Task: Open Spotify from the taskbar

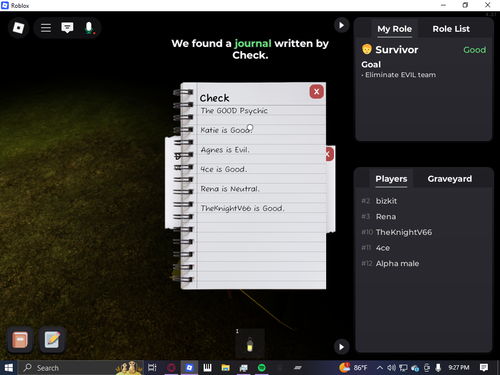Action: tap(262, 368)
